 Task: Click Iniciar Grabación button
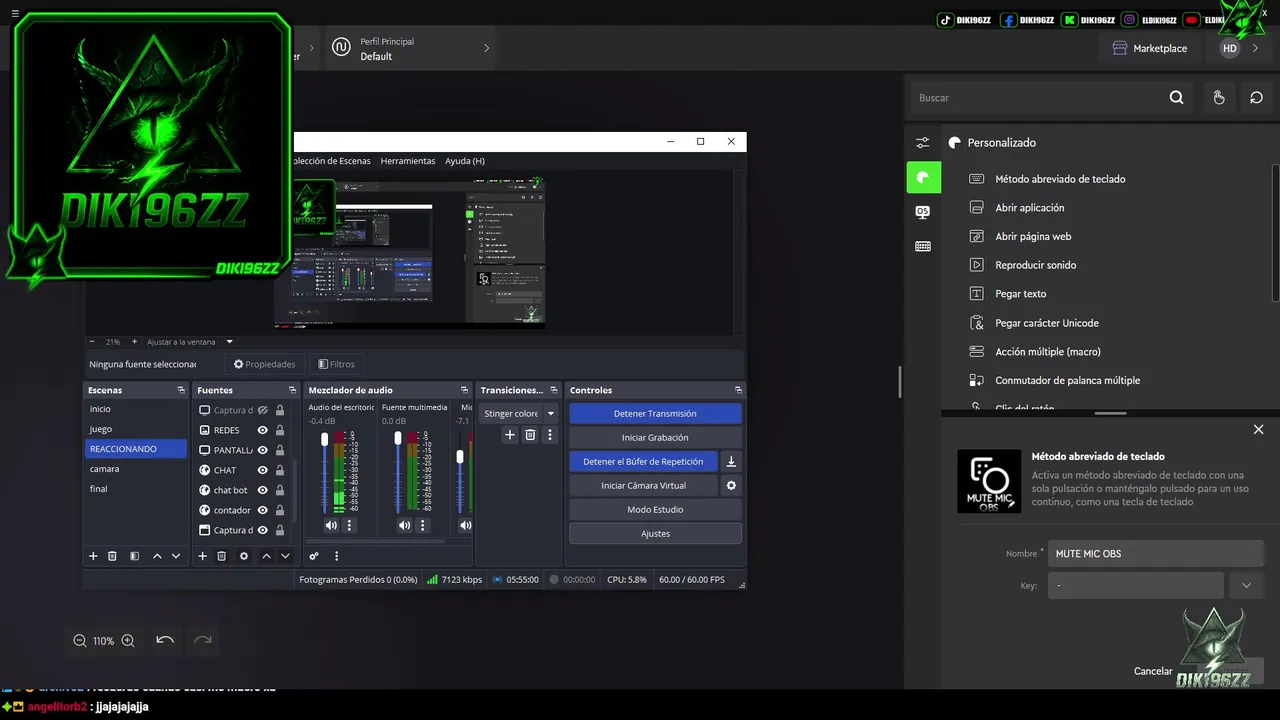click(655, 437)
